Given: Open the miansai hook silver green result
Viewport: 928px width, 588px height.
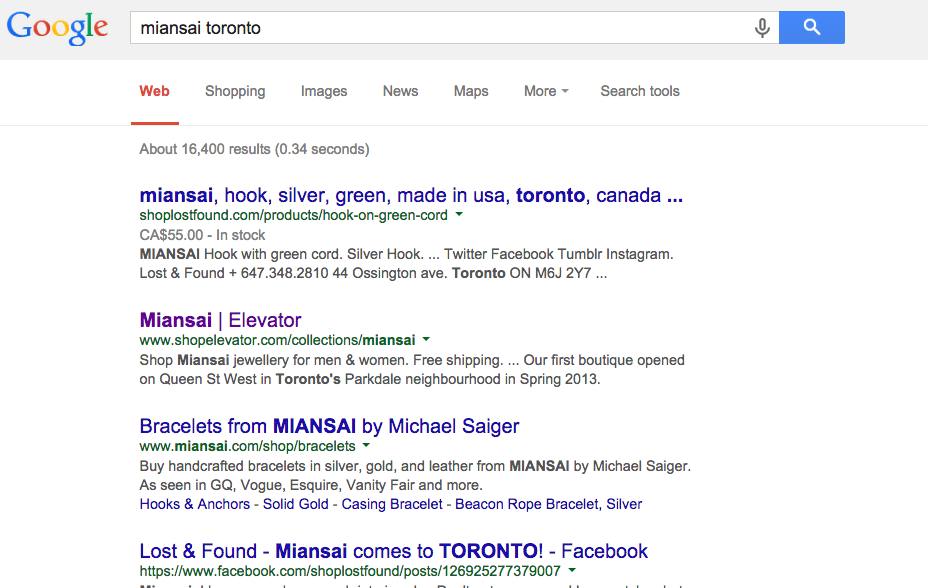Looking at the screenshot, I should (x=411, y=195).
